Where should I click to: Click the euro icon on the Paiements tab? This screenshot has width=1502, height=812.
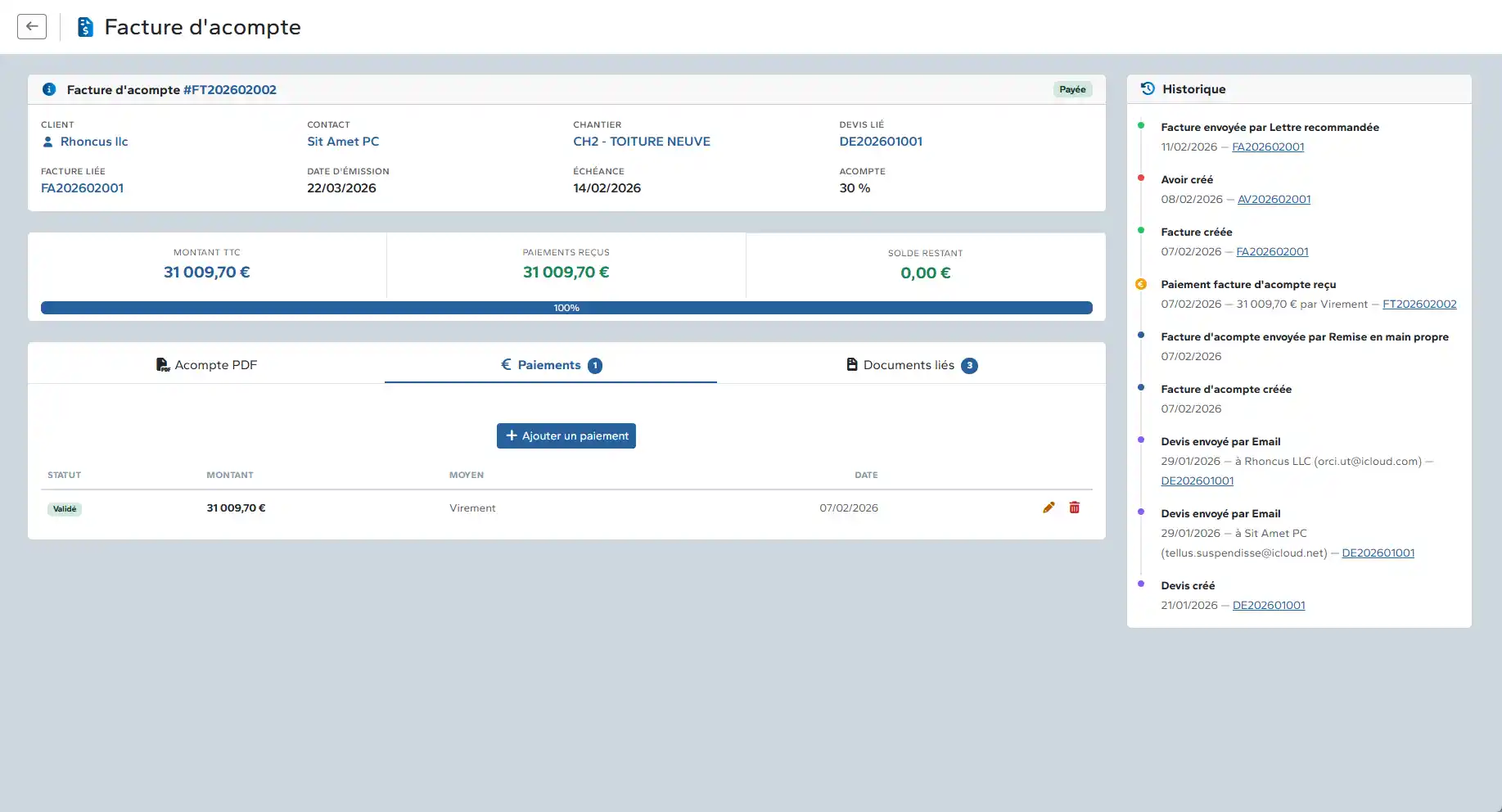tap(505, 365)
